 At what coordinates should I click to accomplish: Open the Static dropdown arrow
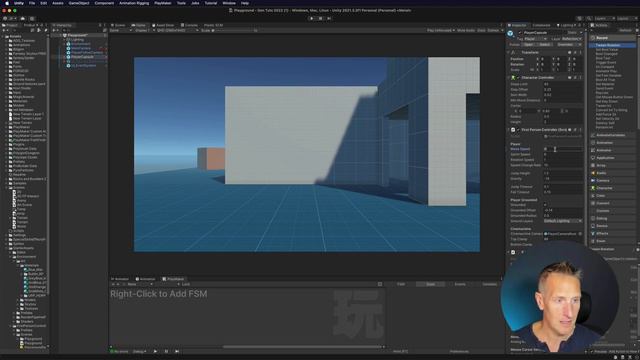[x=581, y=33]
